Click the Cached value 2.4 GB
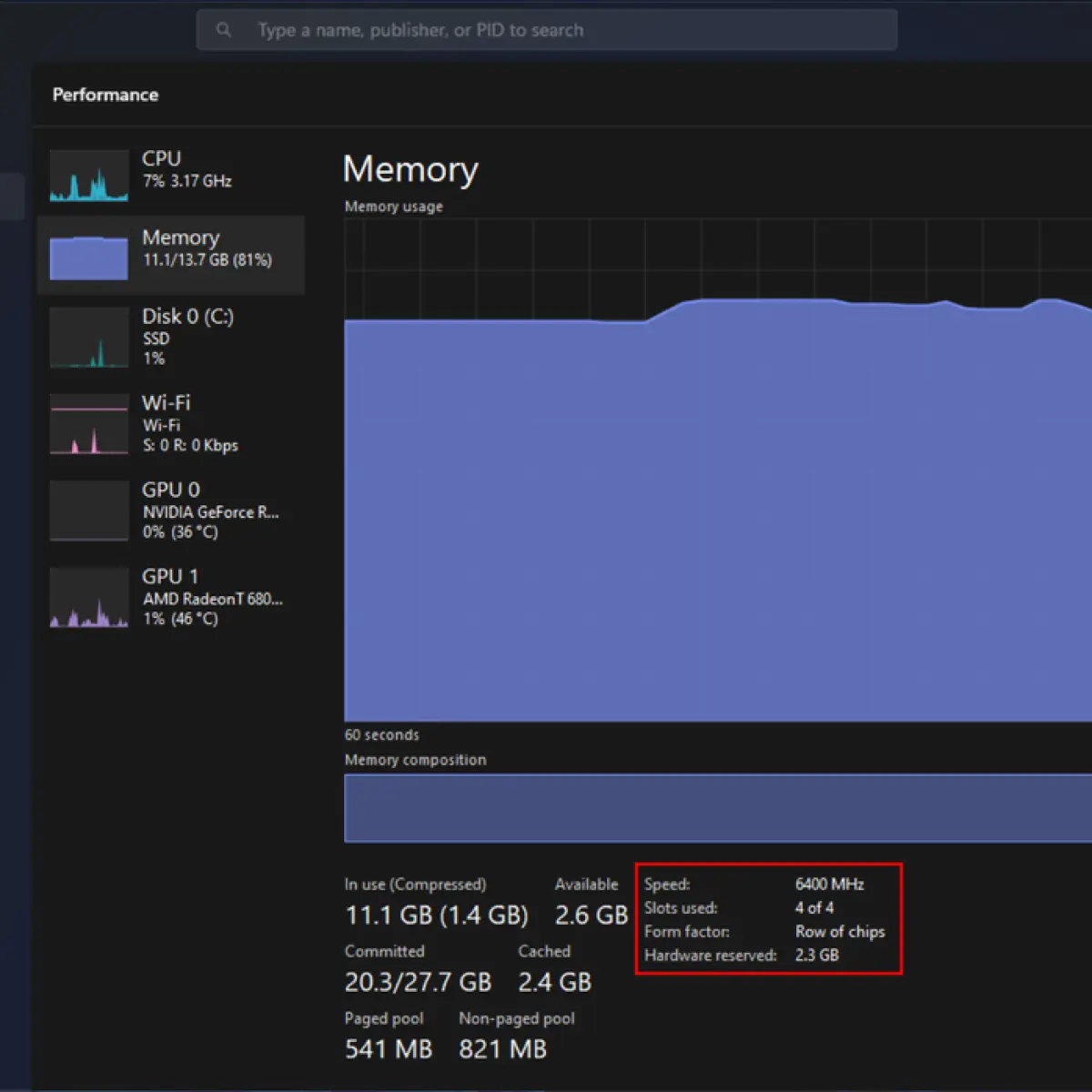The height and width of the screenshot is (1092, 1092). point(555,982)
